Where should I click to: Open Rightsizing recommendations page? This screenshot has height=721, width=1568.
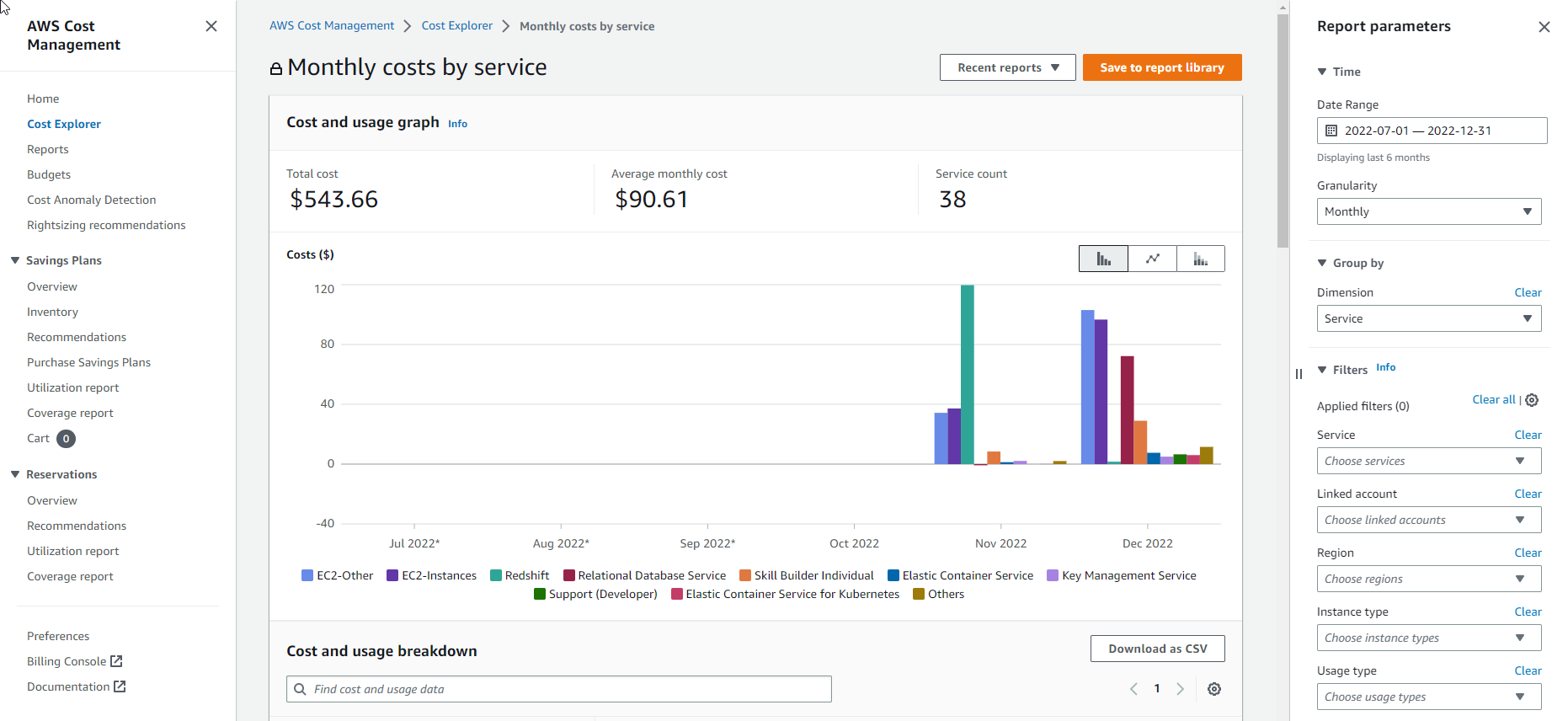[x=106, y=225]
